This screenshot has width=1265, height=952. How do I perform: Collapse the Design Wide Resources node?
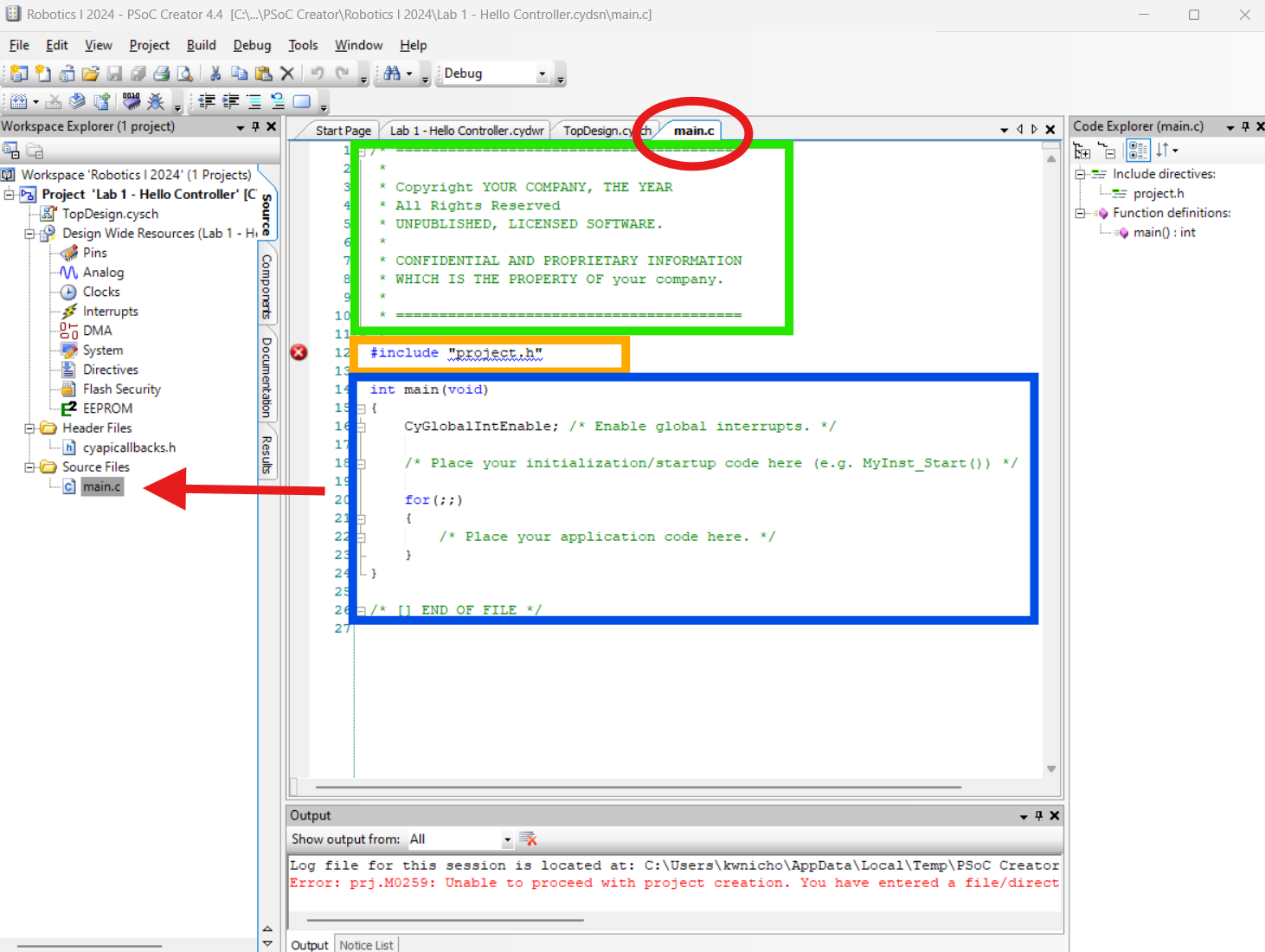pyautogui.click(x=29, y=234)
